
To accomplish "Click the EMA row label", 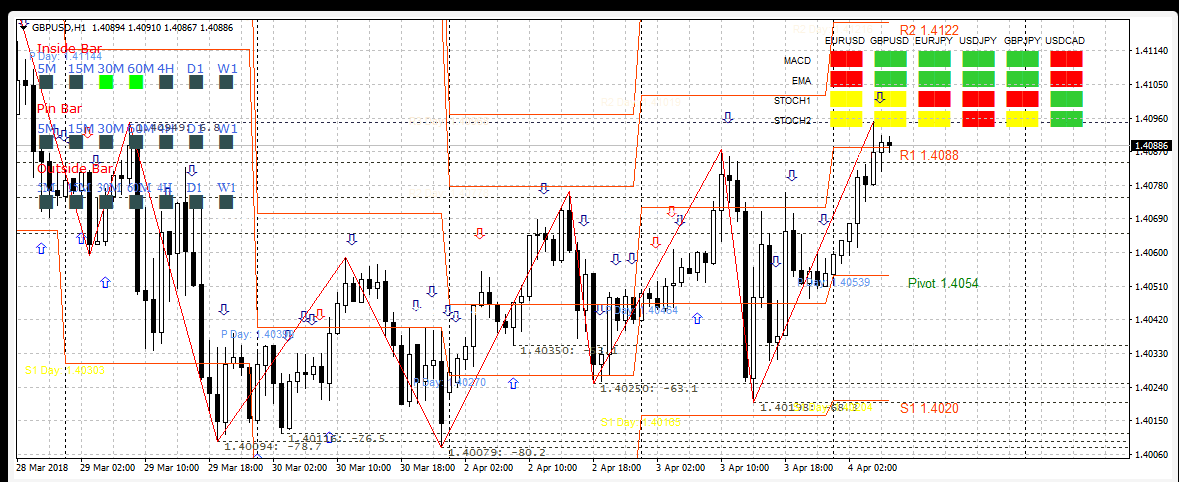I will coord(801,80).
